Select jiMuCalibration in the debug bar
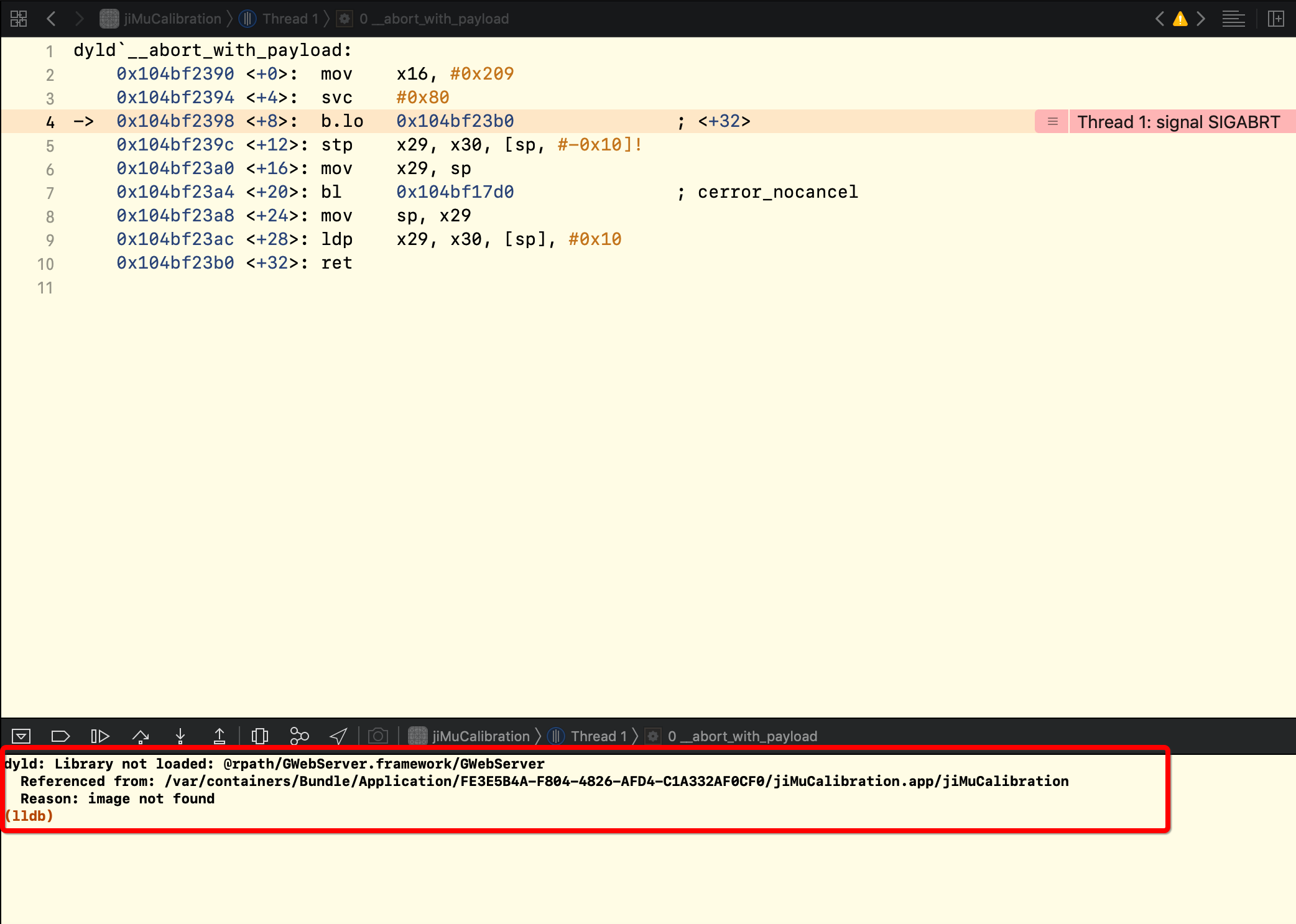Image resolution: width=1296 pixels, height=924 pixels. tap(469, 736)
